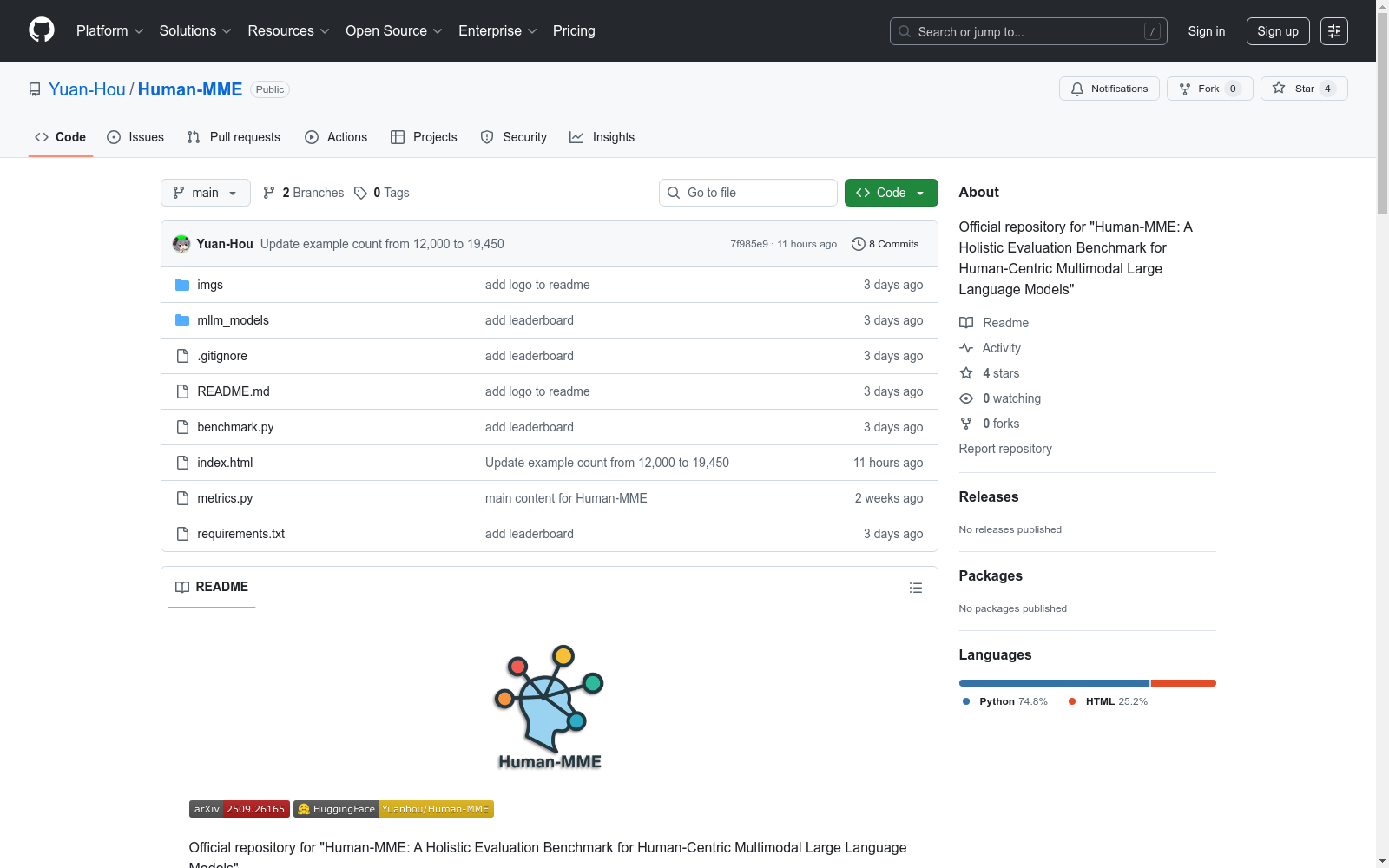Screen dimensions: 1389x868
Task: Open the GitHub homepage via the logo
Action: coord(42,30)
